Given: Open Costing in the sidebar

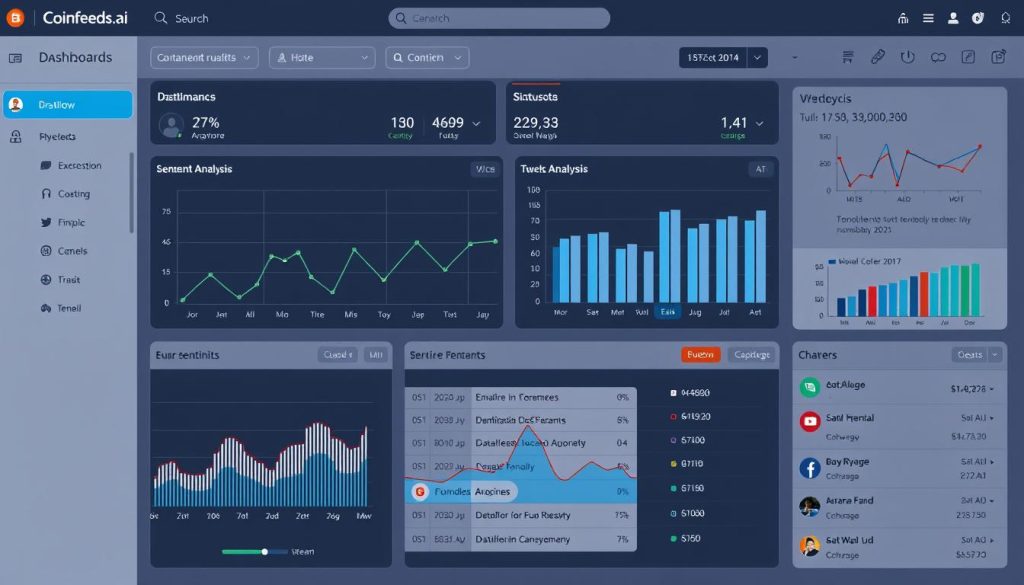Looking at the screenshot, I should [74, 194].
